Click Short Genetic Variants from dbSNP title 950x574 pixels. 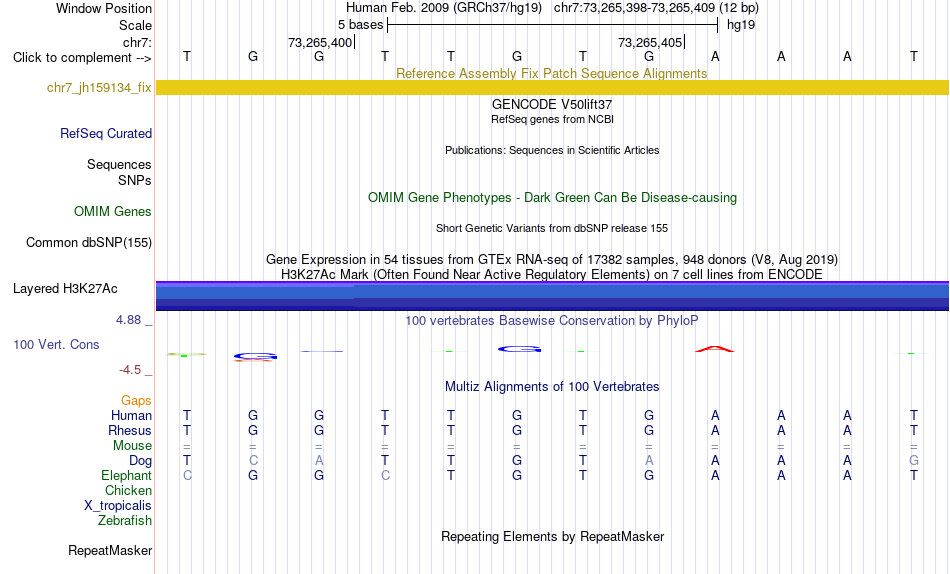click(x=552, y=229)
